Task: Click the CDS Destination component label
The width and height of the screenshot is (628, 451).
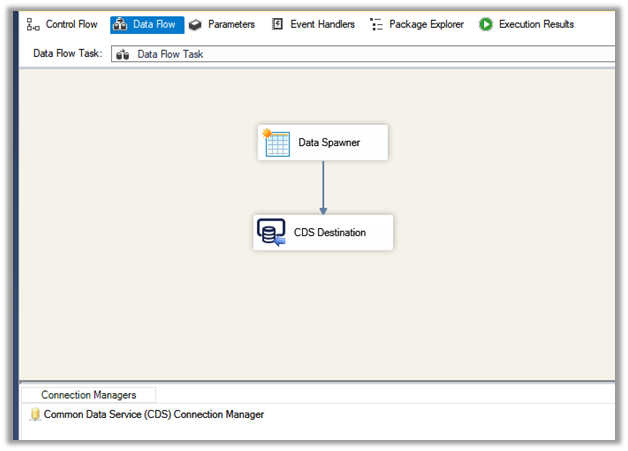Action: (329, 233)
